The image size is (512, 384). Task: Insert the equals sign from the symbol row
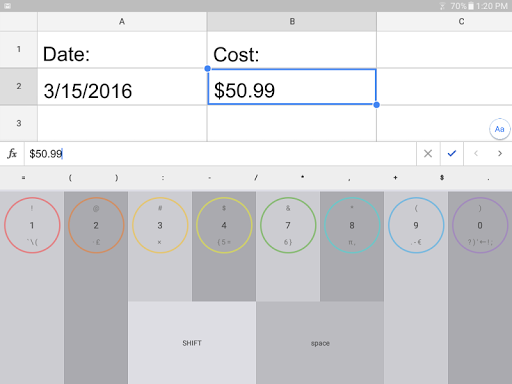click(x=23, y=178)
